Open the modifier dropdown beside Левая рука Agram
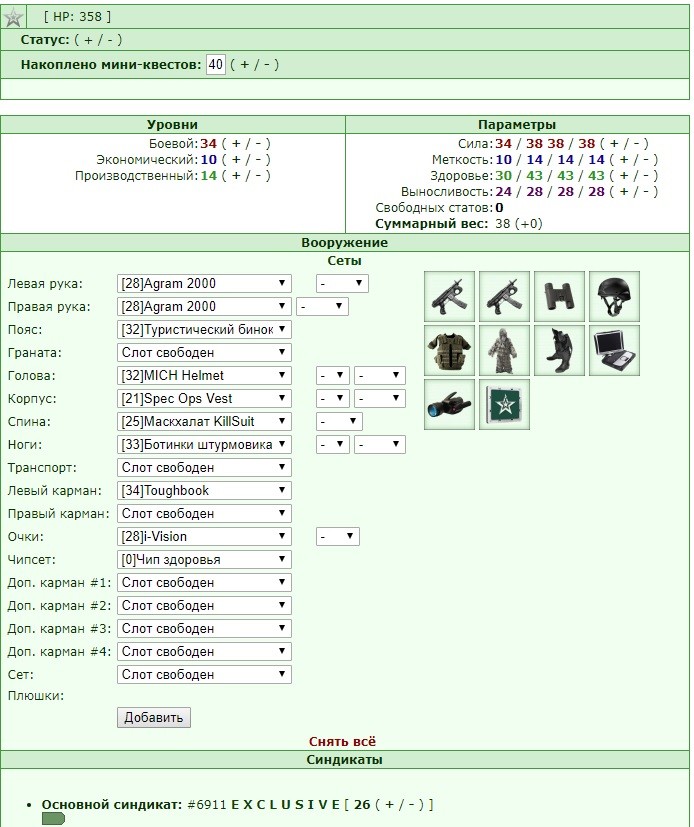Image resolution: width=694 pixels, height=827 pixels. (x=342, y=284)
